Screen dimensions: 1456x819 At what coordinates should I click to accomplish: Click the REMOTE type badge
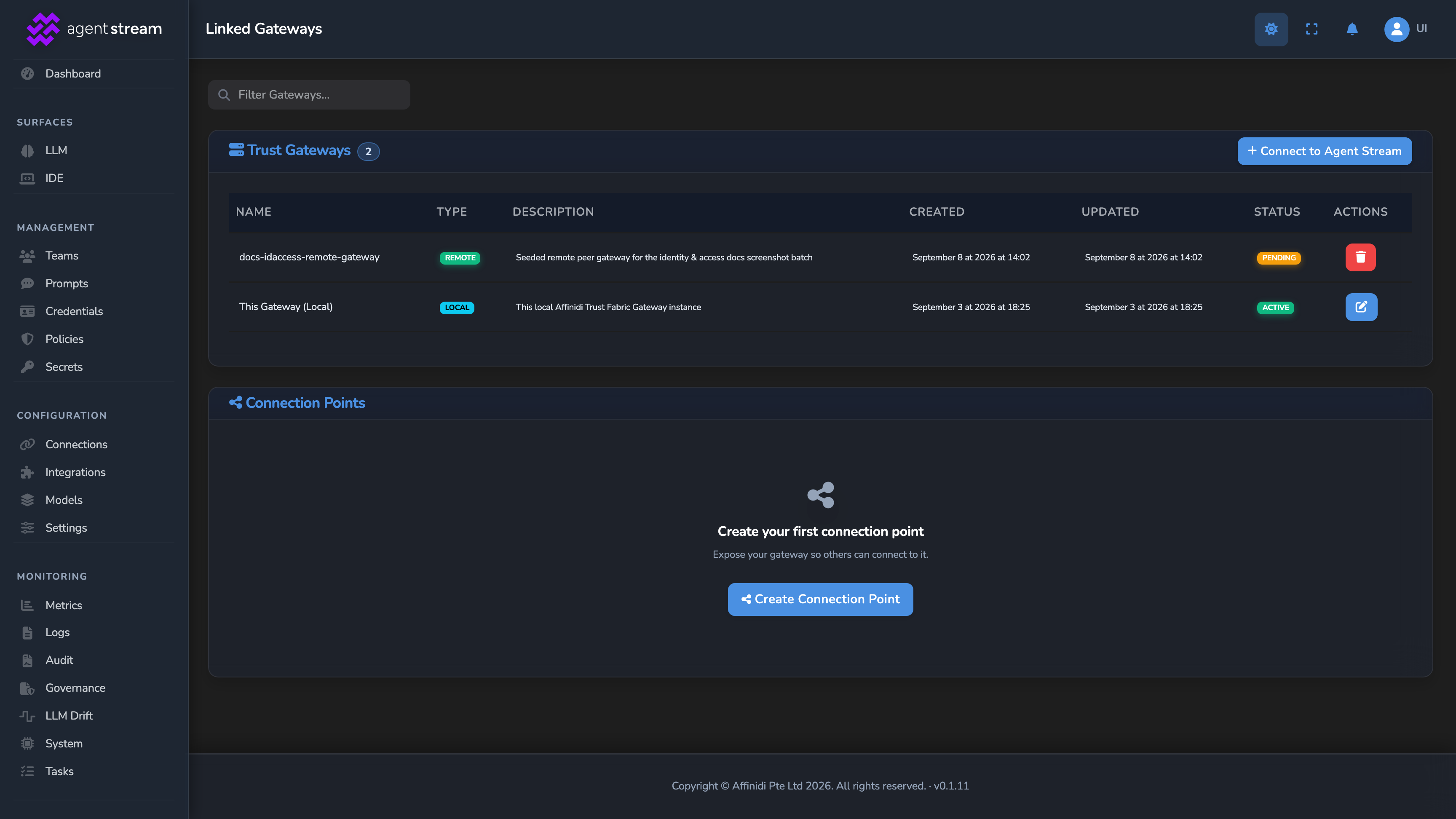point(460,258)
